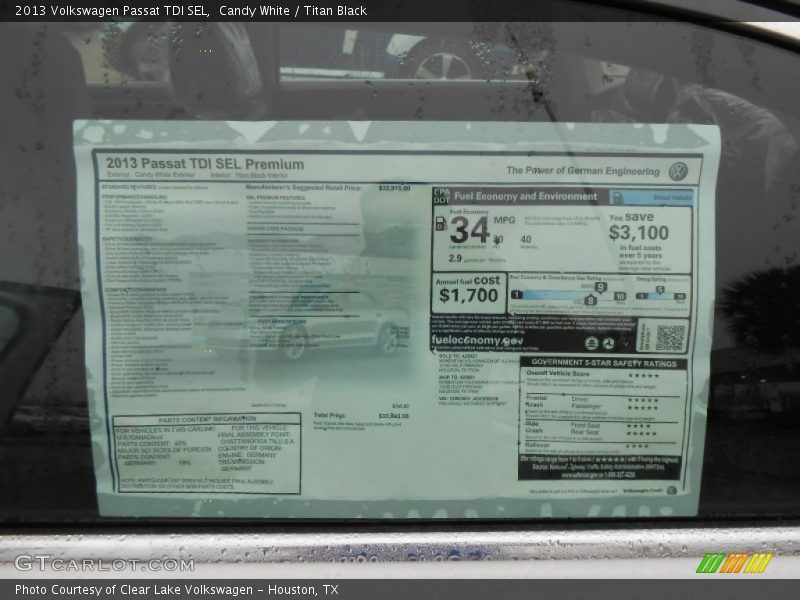Click the Photo Courtesy of Clear Lake Volkswagen caption
The image size is (800, 600).
[x=176, y=590]
